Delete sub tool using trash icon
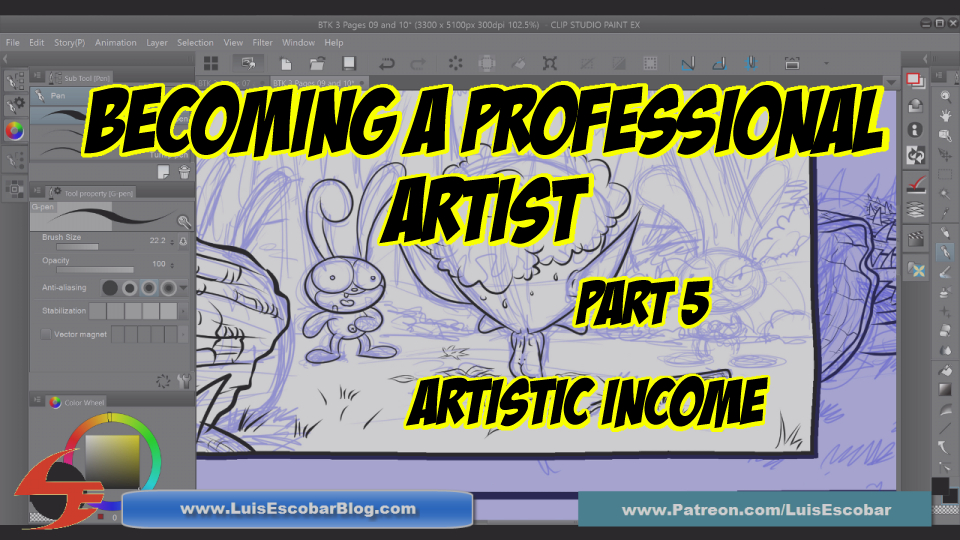The width and height of the screenshot is (960, 540). coord(184,172)
